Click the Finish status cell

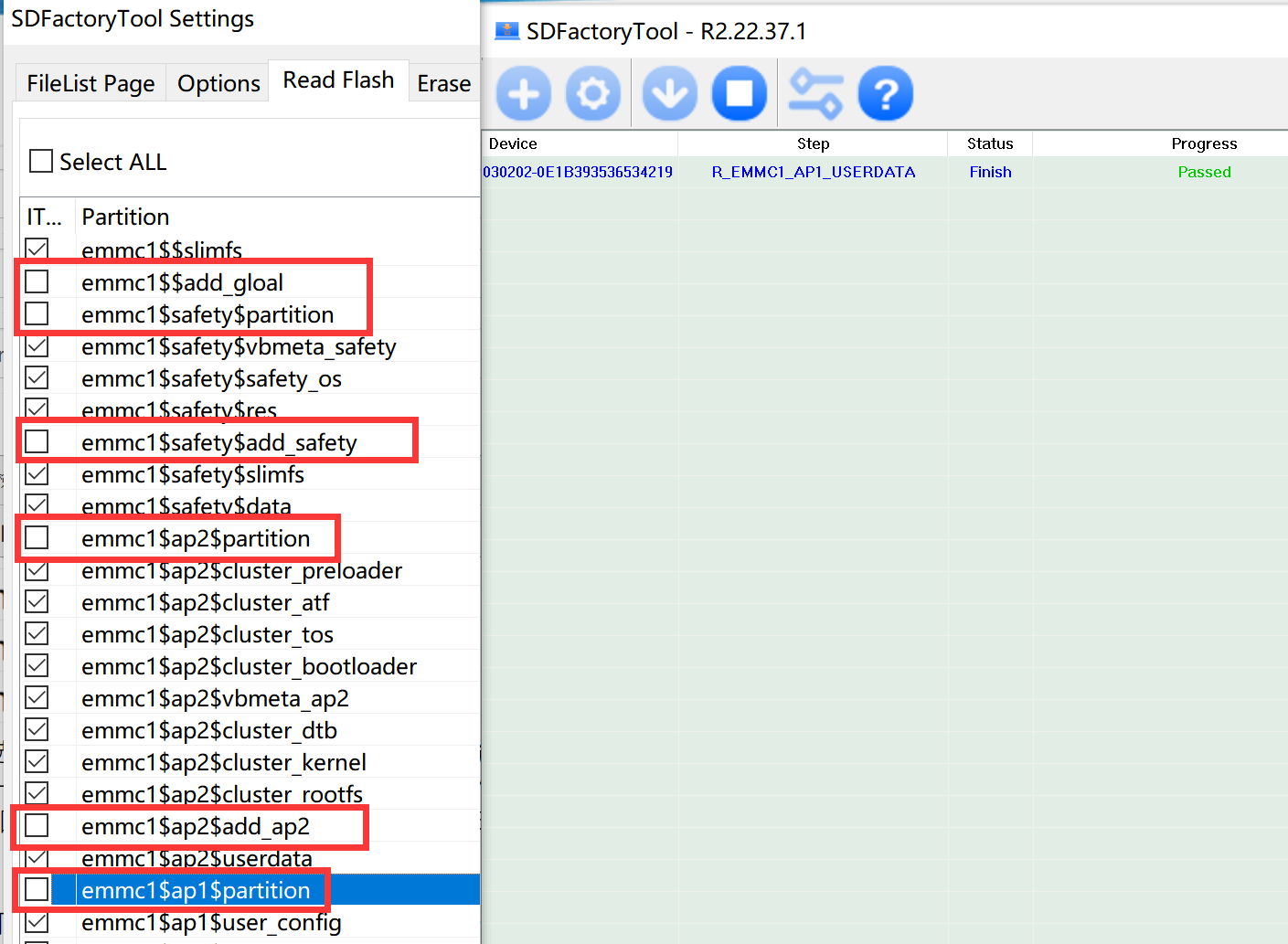point(990,172)
